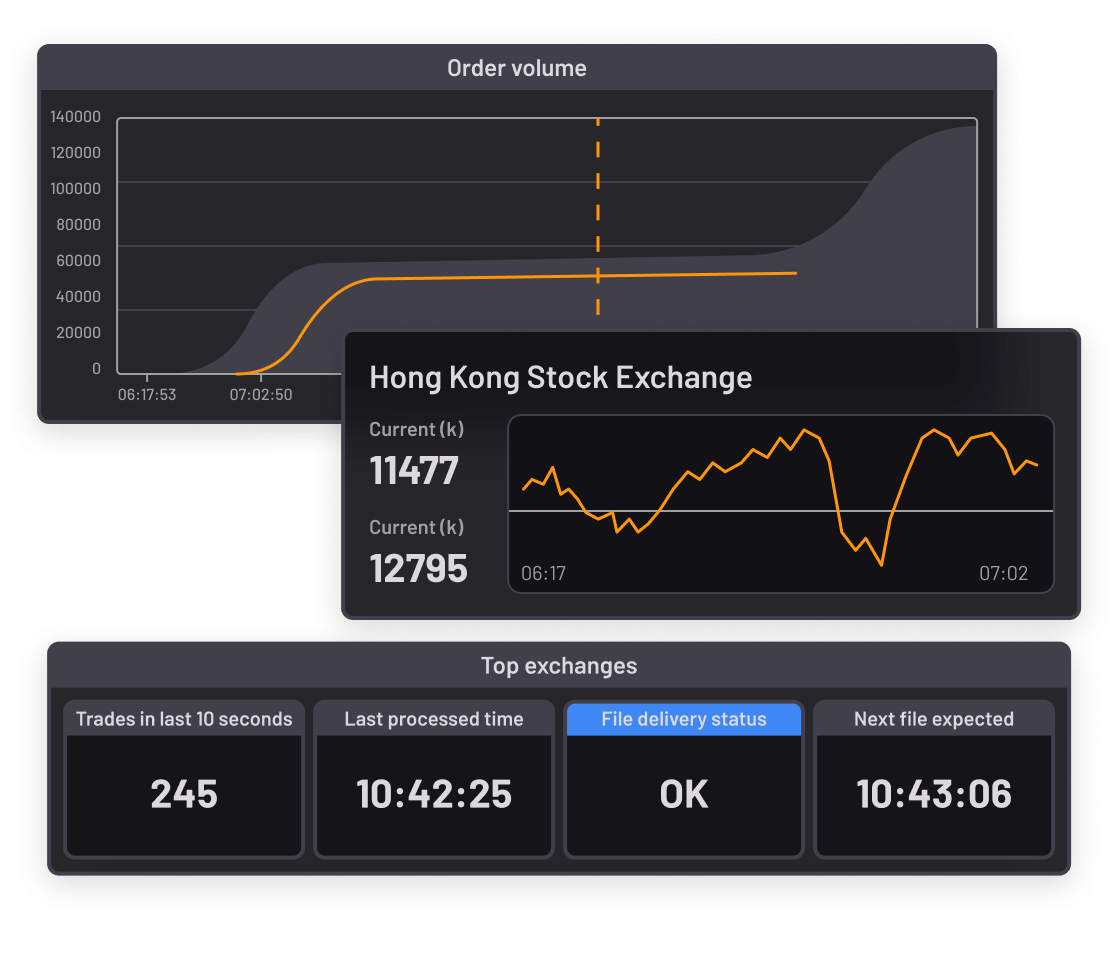Click the 245 trades value

point(183,794)
